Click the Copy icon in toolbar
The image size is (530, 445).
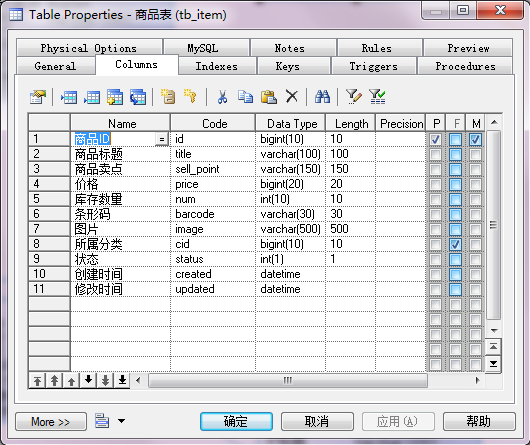(245, 97)
